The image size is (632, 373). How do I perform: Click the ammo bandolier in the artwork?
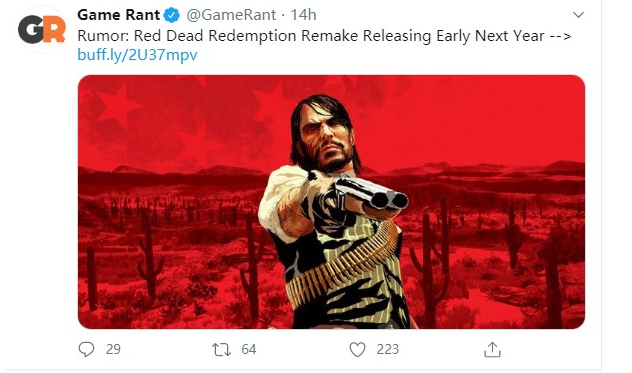[343, 266]
